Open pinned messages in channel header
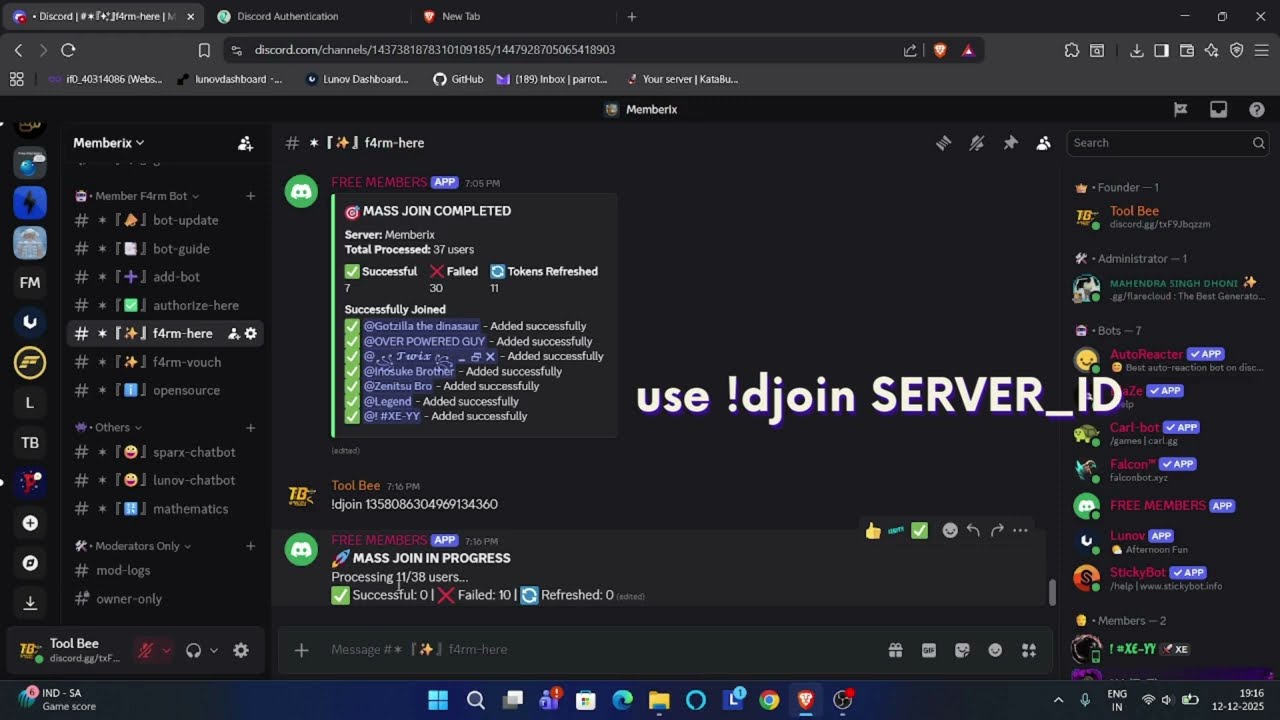The image size is (1280, 720). click(x=1010, y=143)
